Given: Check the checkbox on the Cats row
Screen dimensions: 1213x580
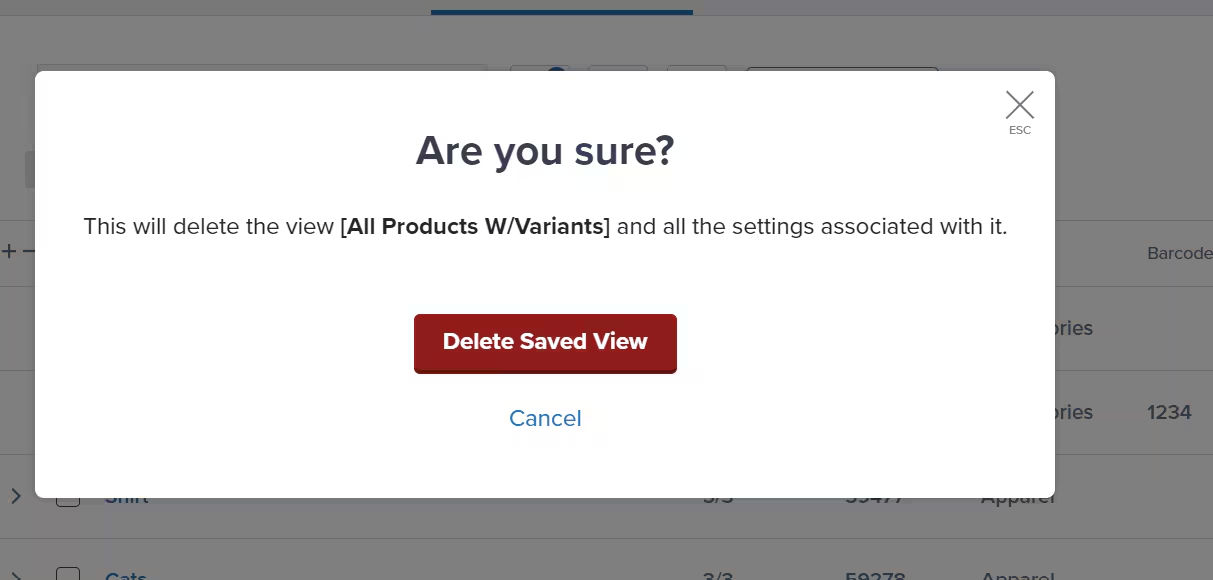Looking at the screenshot, I should click(x=68, y=574).
